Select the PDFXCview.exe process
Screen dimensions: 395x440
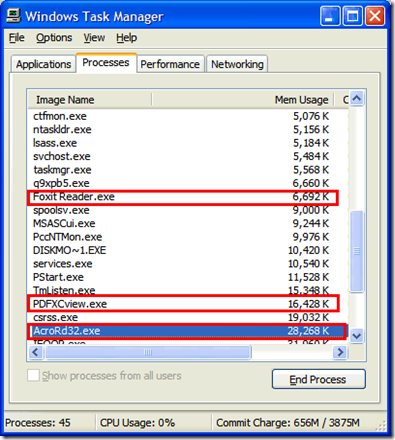coord(187,304)
